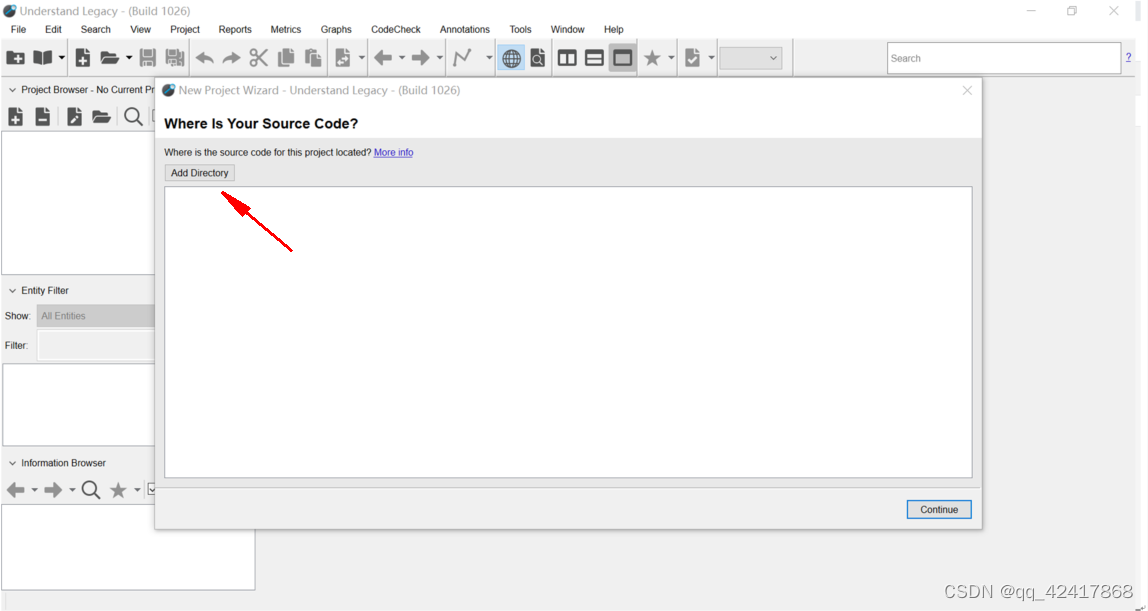The width and height of the screenshot is (1148, 611).
Task: Open the Annotations menu
Action: click(465, 29)
